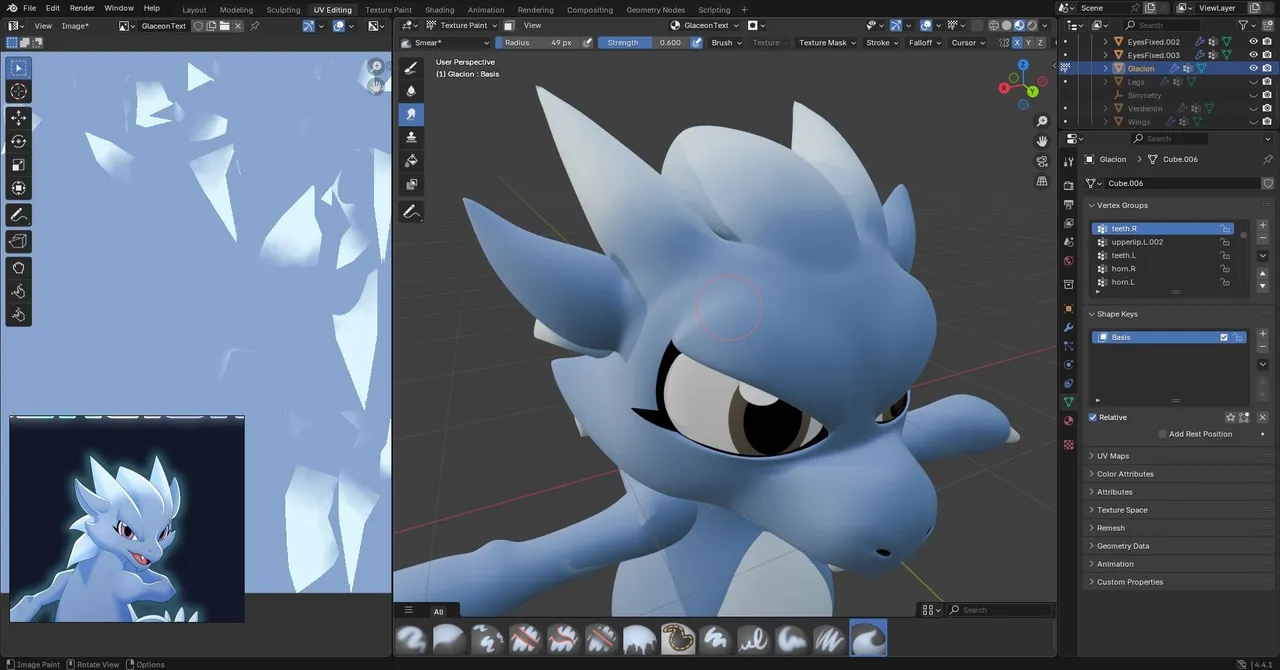Show the Wings object in the outliner

1254,122
